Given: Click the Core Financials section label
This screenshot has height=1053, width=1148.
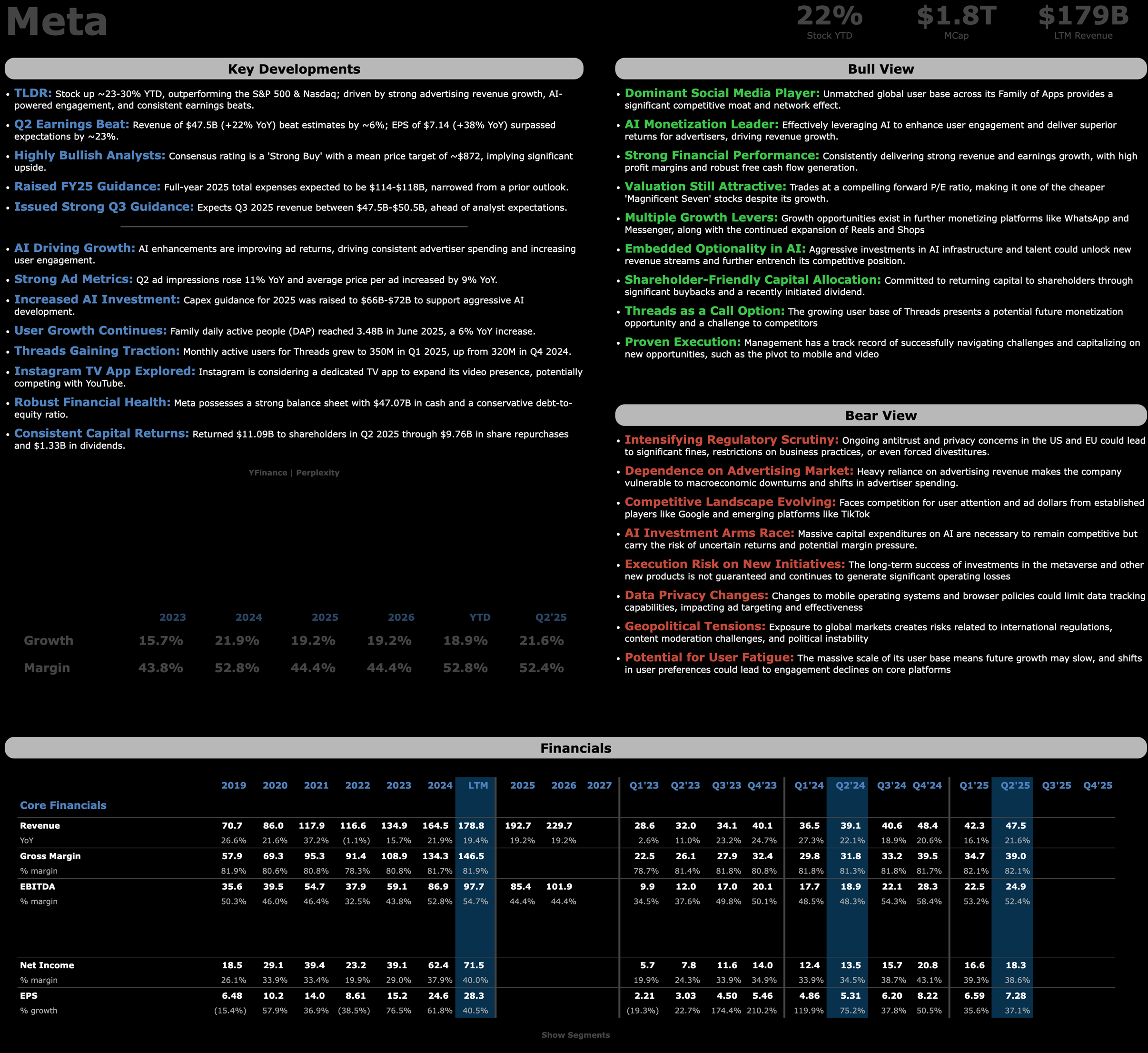Looking at the screenshot, I should (63, 805).
